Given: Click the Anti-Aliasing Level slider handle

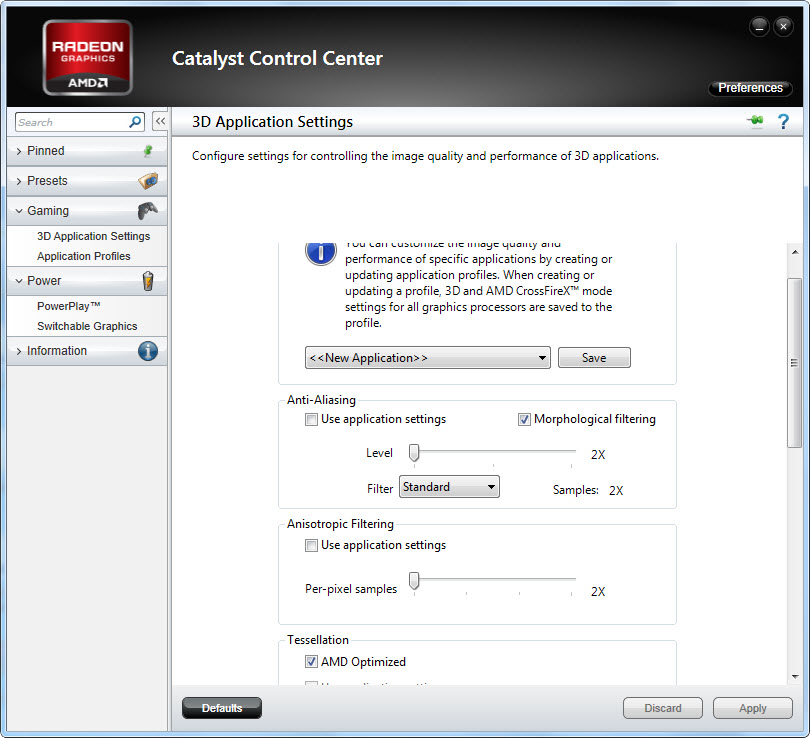Looking at the screenshot, I should (x=414, y=453).
